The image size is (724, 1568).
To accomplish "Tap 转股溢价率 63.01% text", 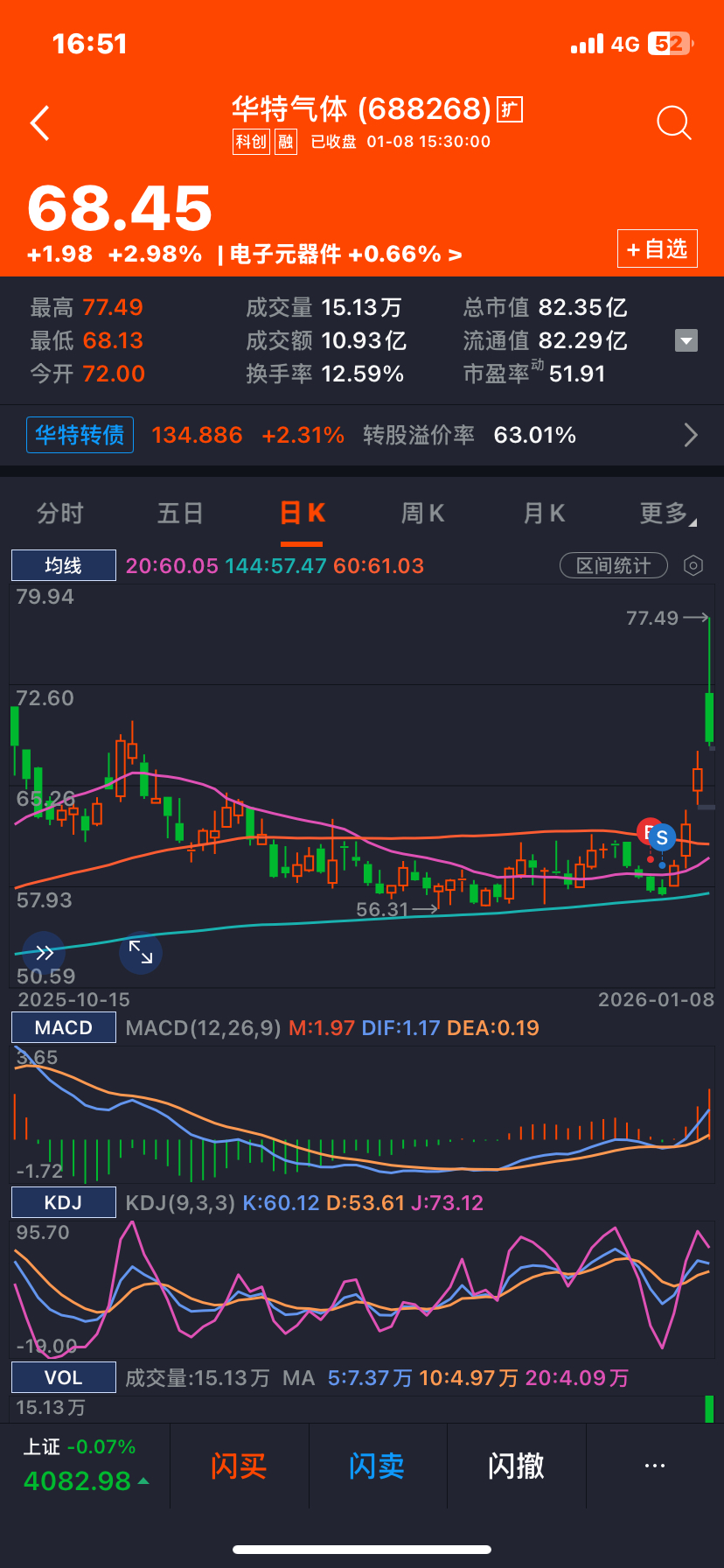I will pos(470,435).
